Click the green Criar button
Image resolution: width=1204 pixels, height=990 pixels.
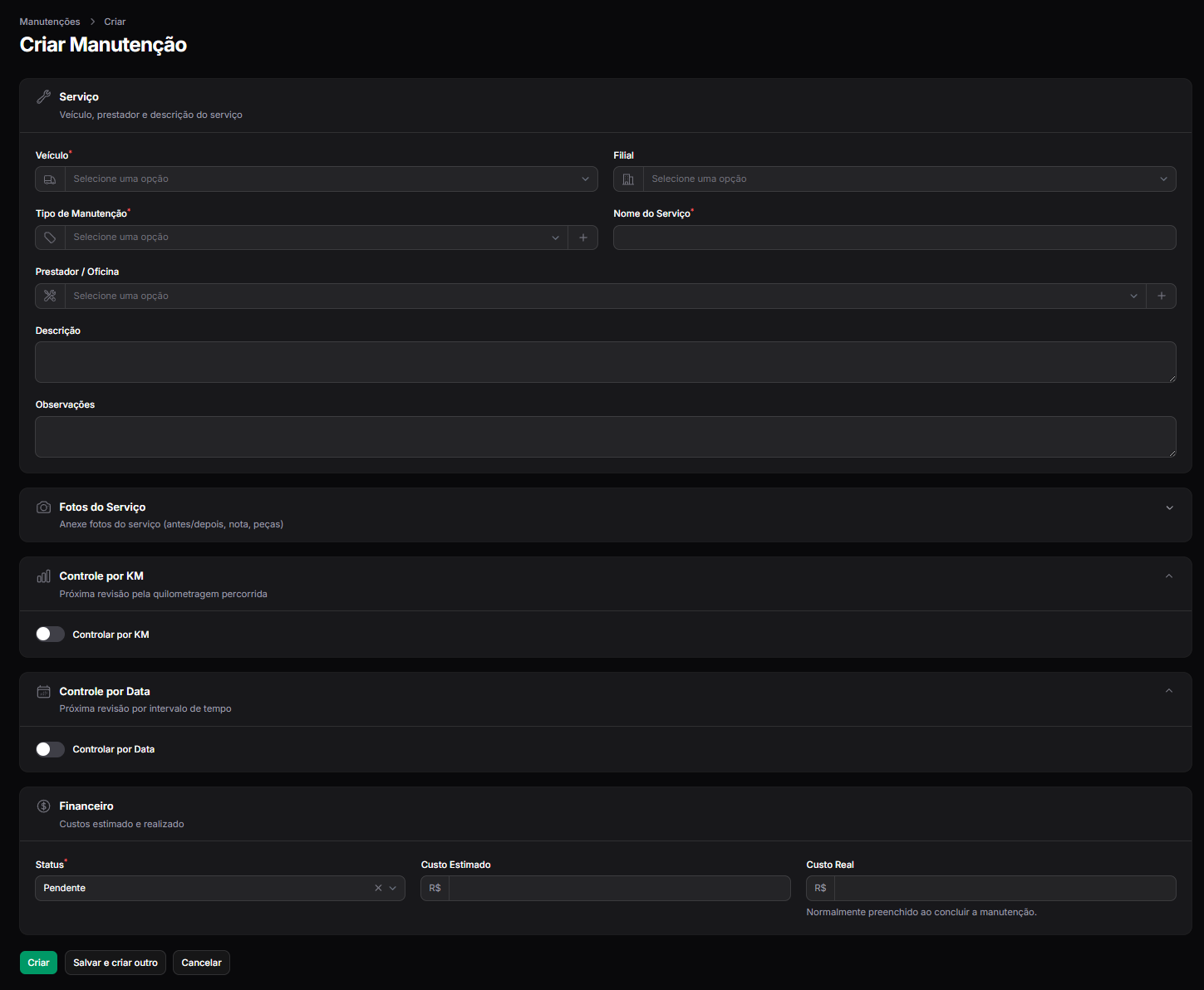[38, 963]
